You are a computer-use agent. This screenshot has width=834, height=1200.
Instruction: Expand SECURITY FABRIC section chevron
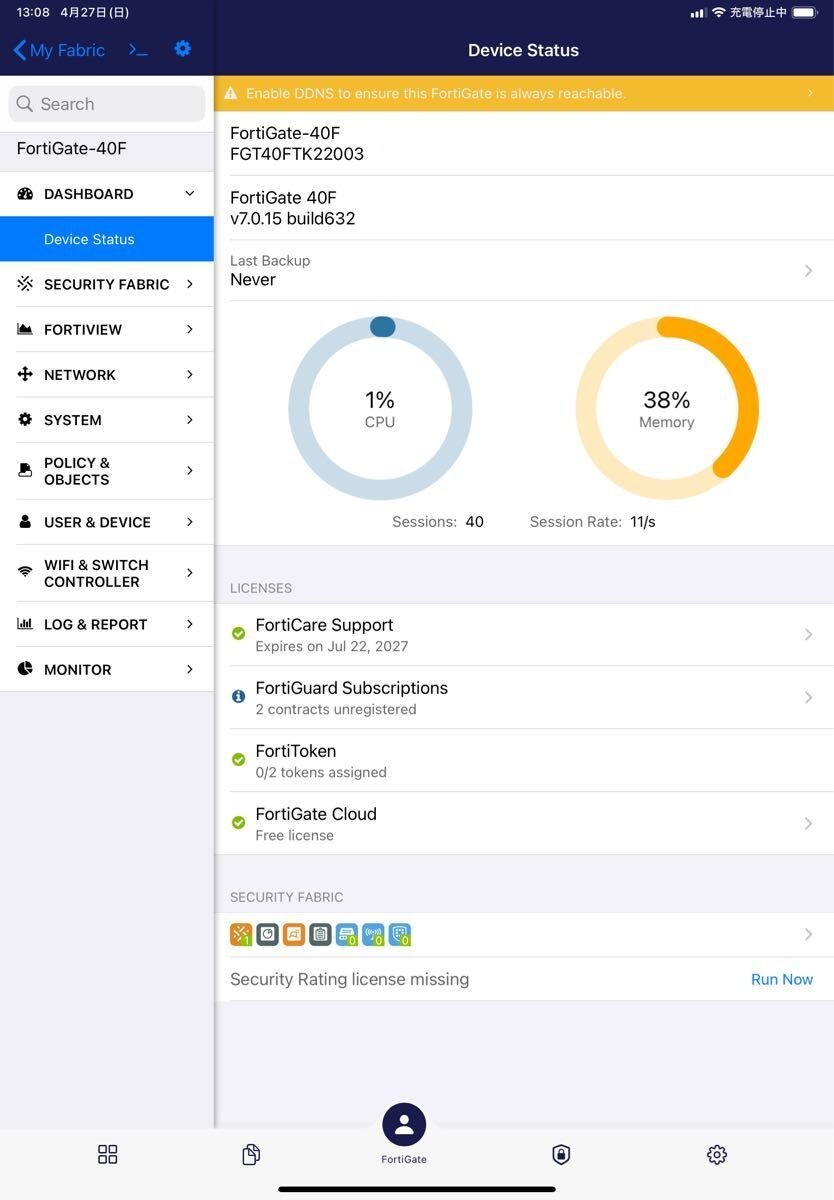(190, 284)
